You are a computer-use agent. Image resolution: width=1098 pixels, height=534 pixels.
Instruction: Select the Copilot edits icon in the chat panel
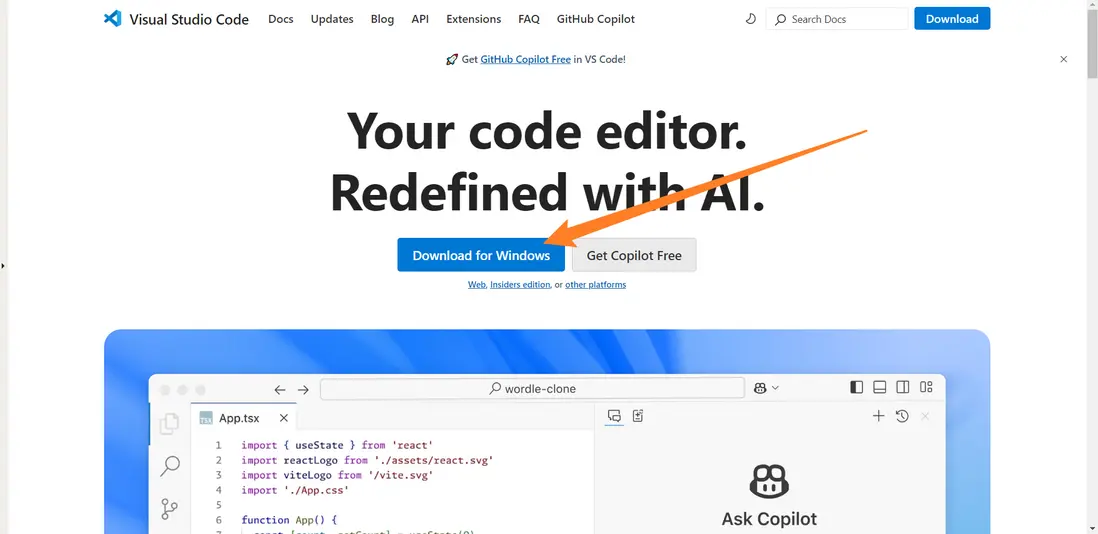tap(638, 416)
